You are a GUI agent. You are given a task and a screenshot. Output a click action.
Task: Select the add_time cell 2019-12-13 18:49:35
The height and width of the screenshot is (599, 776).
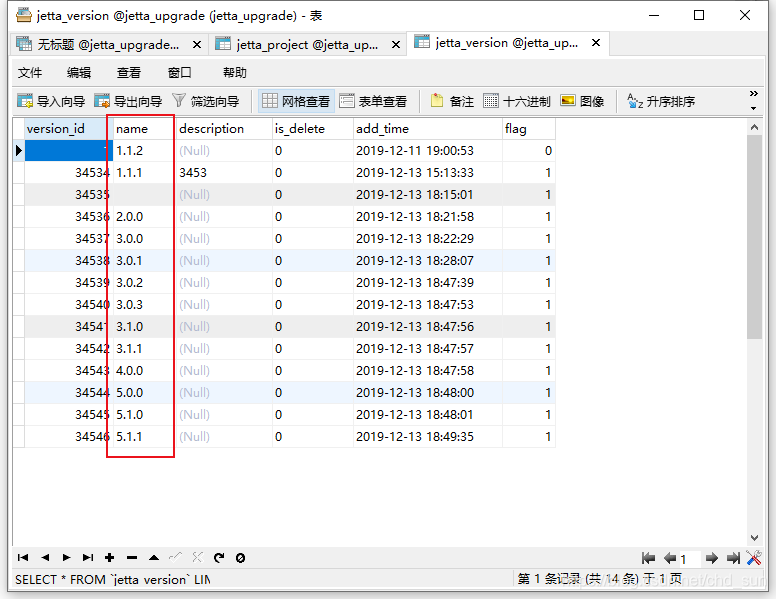coord(428,437)
